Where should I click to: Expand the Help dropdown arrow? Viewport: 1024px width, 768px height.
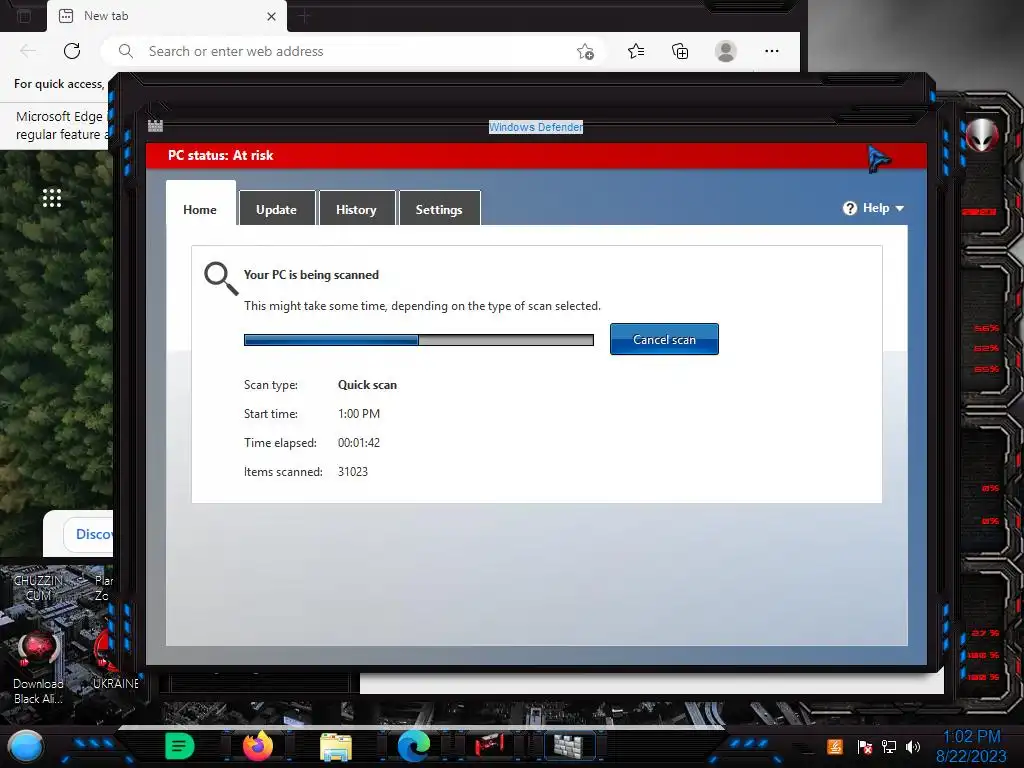[900, 208]
